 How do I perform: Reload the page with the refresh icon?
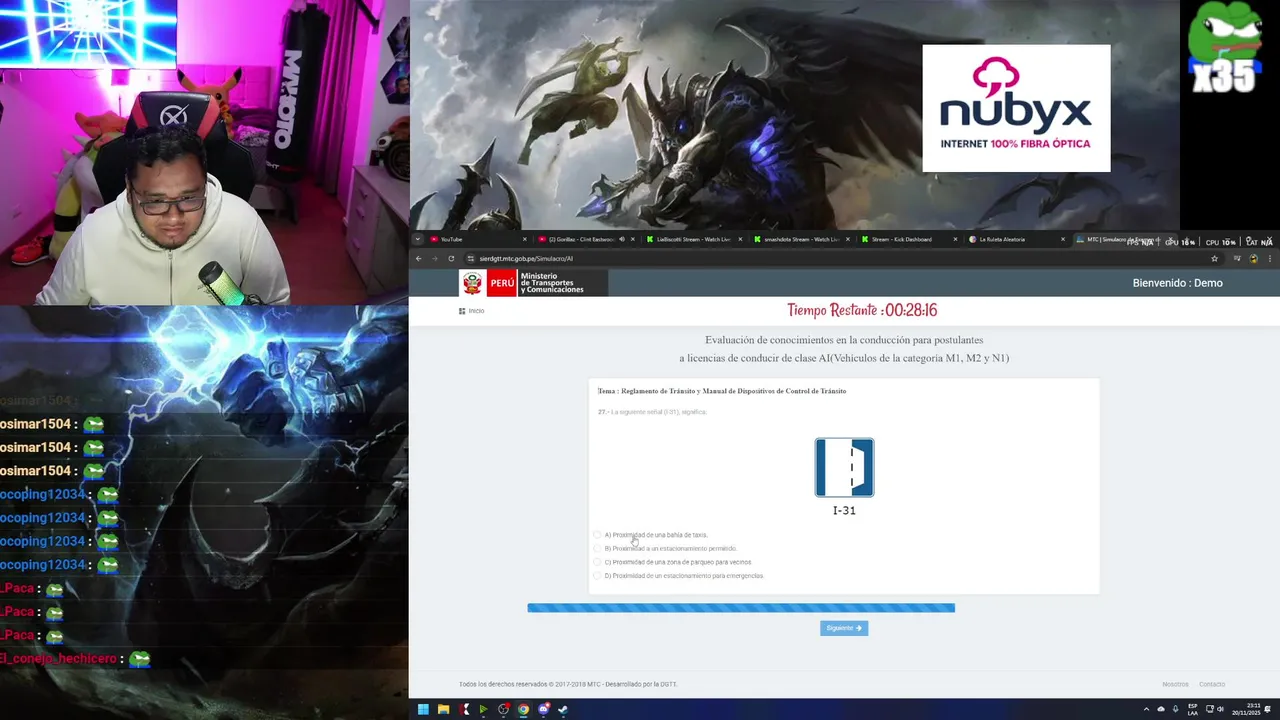pos(451,259)
